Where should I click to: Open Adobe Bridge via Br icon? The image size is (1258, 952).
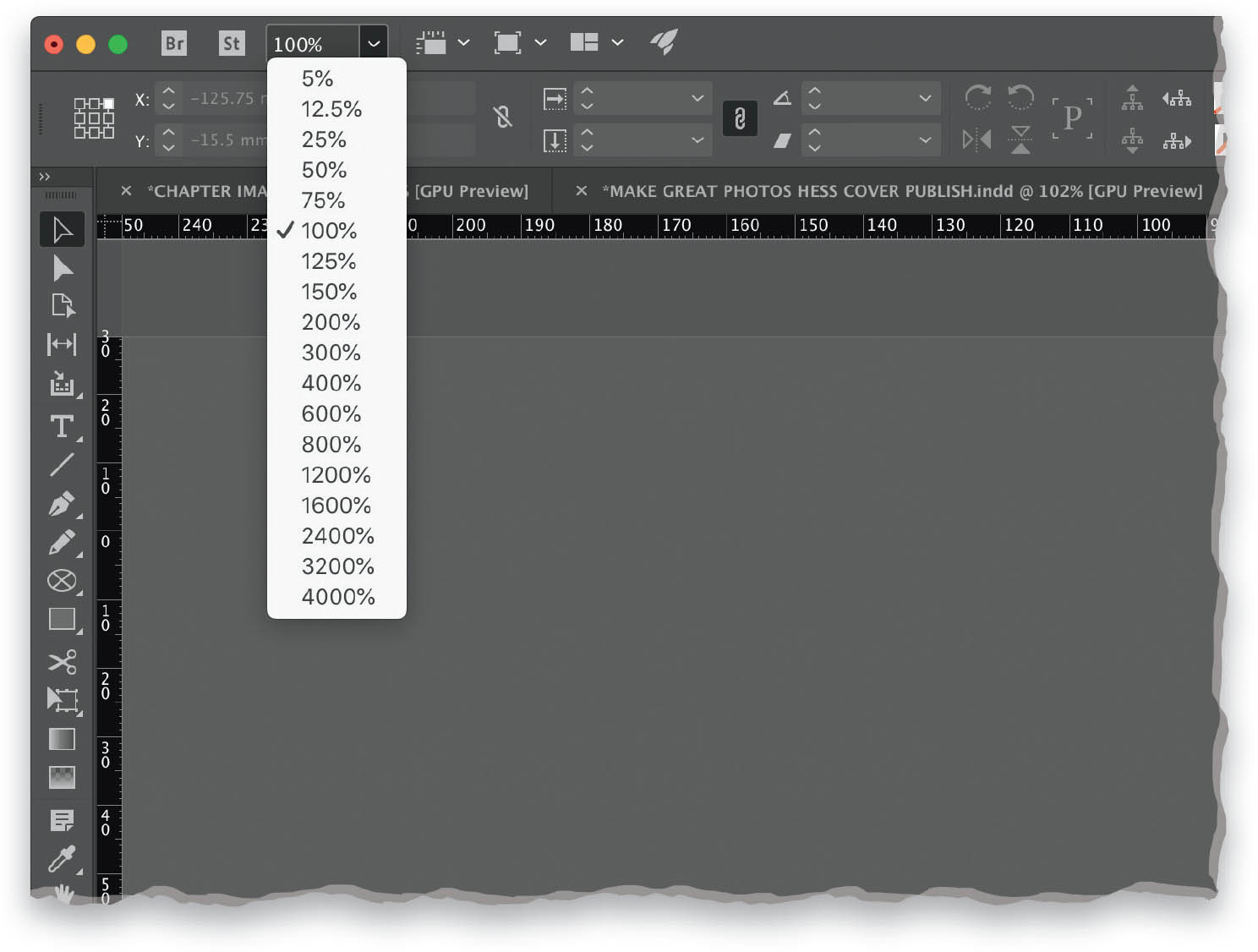[174, 43]
